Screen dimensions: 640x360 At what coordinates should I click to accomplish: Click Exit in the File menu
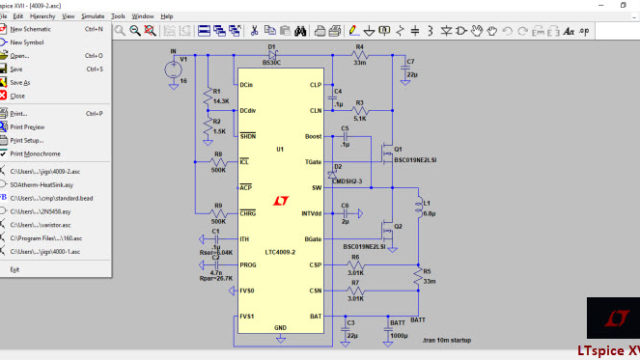(15, 269)
